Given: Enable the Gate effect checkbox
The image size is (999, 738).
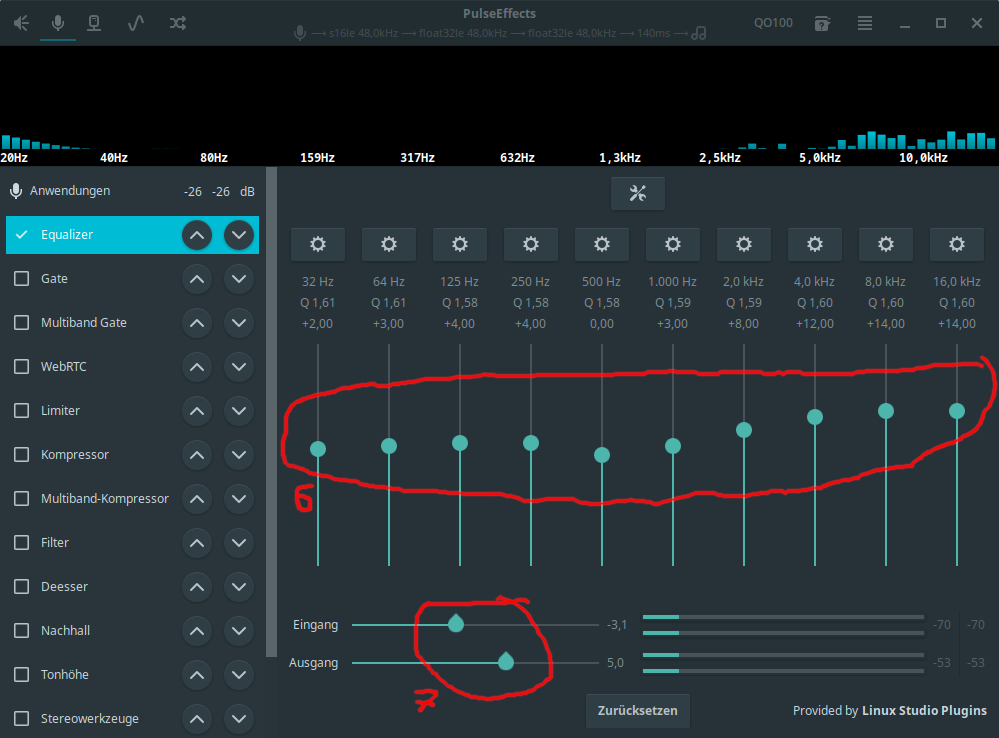Looking at the screenshot, I should coord(22,279).
